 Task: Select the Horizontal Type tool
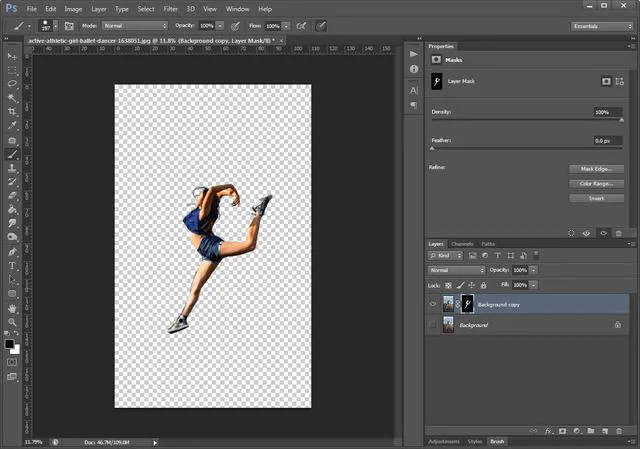(12, 266)
